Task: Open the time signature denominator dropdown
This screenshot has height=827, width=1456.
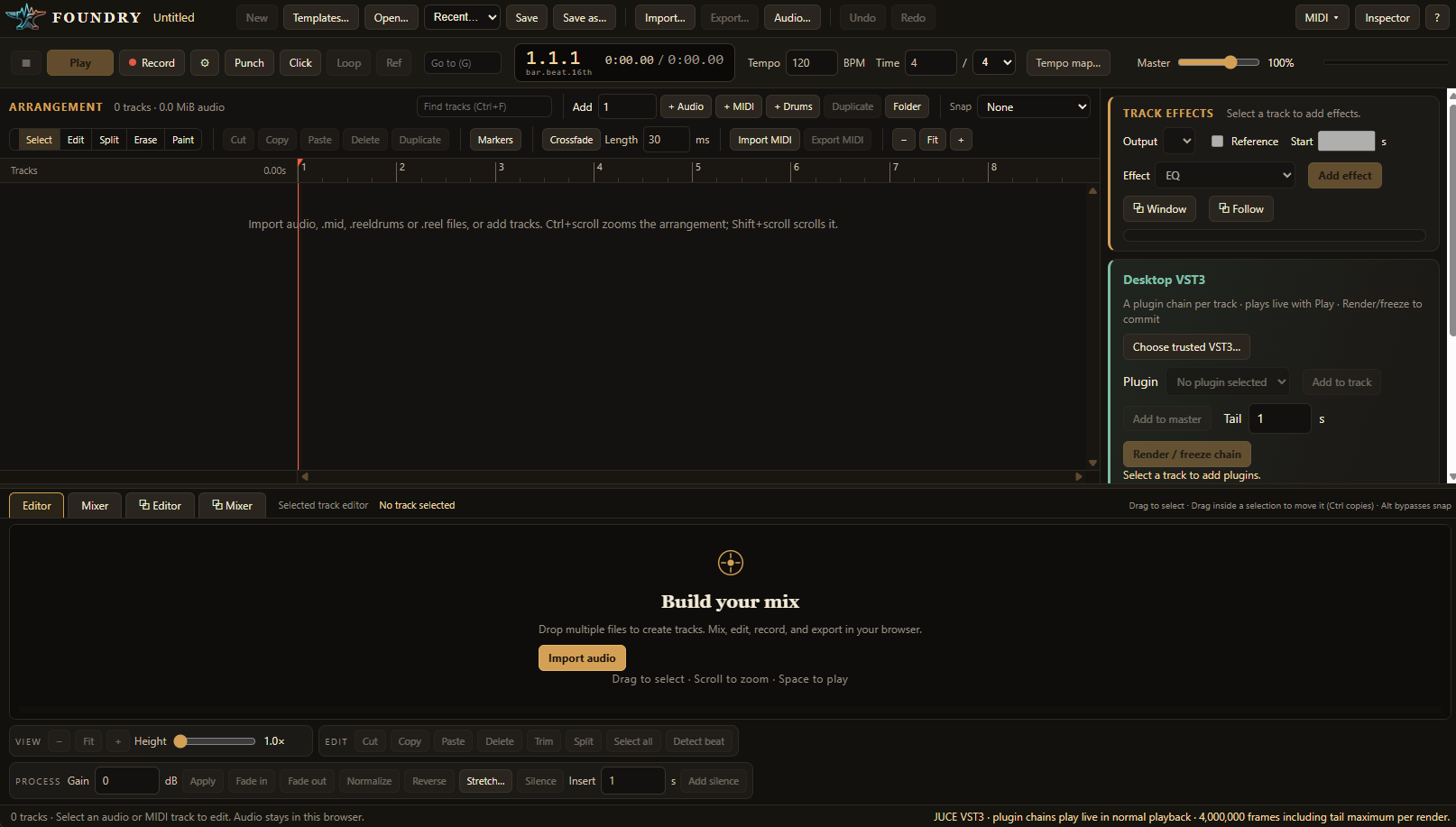Action: (994, 63)
